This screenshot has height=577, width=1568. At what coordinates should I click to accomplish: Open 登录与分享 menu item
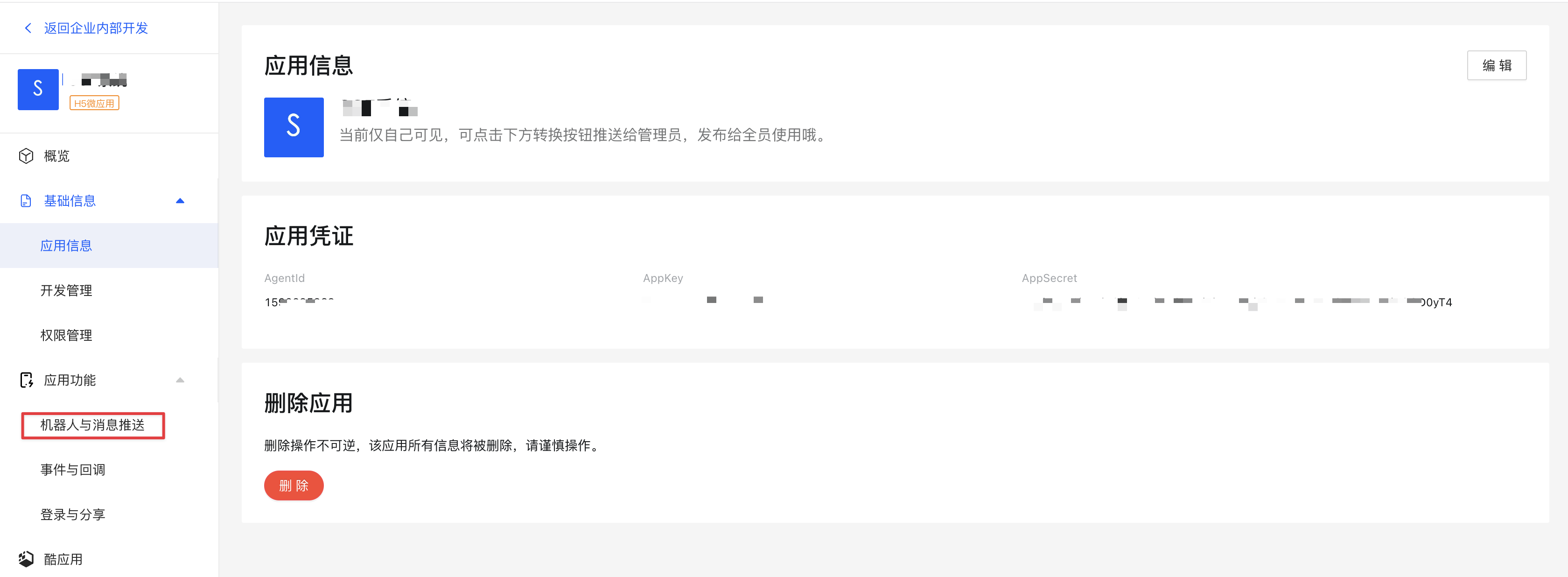tap(72, 514)
